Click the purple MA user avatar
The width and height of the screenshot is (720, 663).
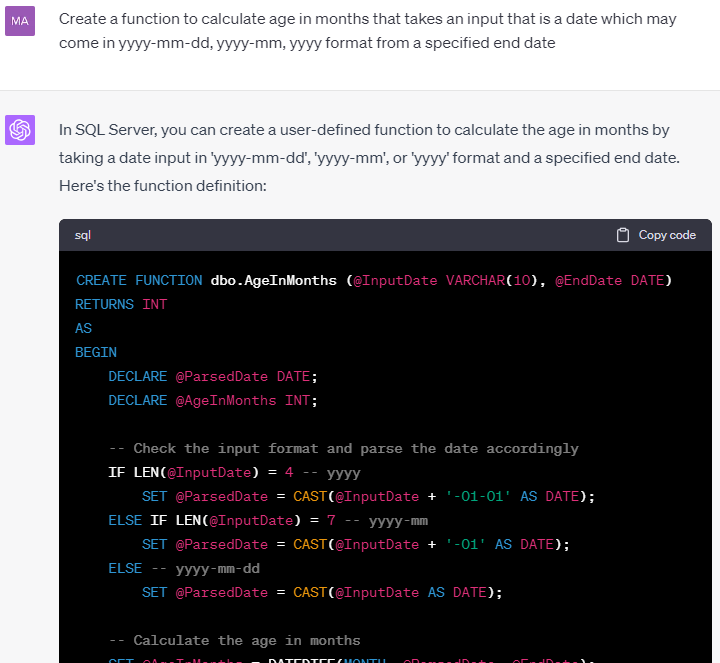[20, 21]
